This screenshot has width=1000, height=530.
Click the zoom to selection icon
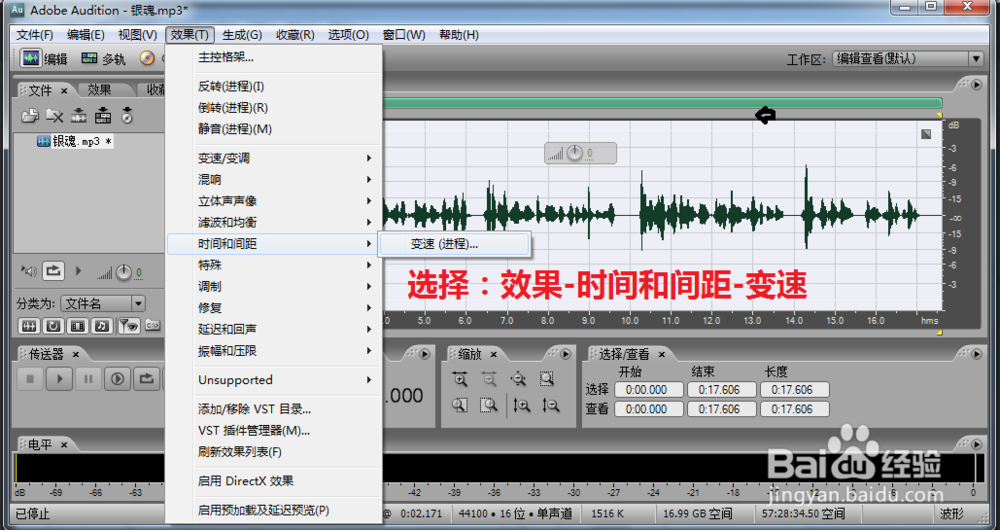[547, 379]
